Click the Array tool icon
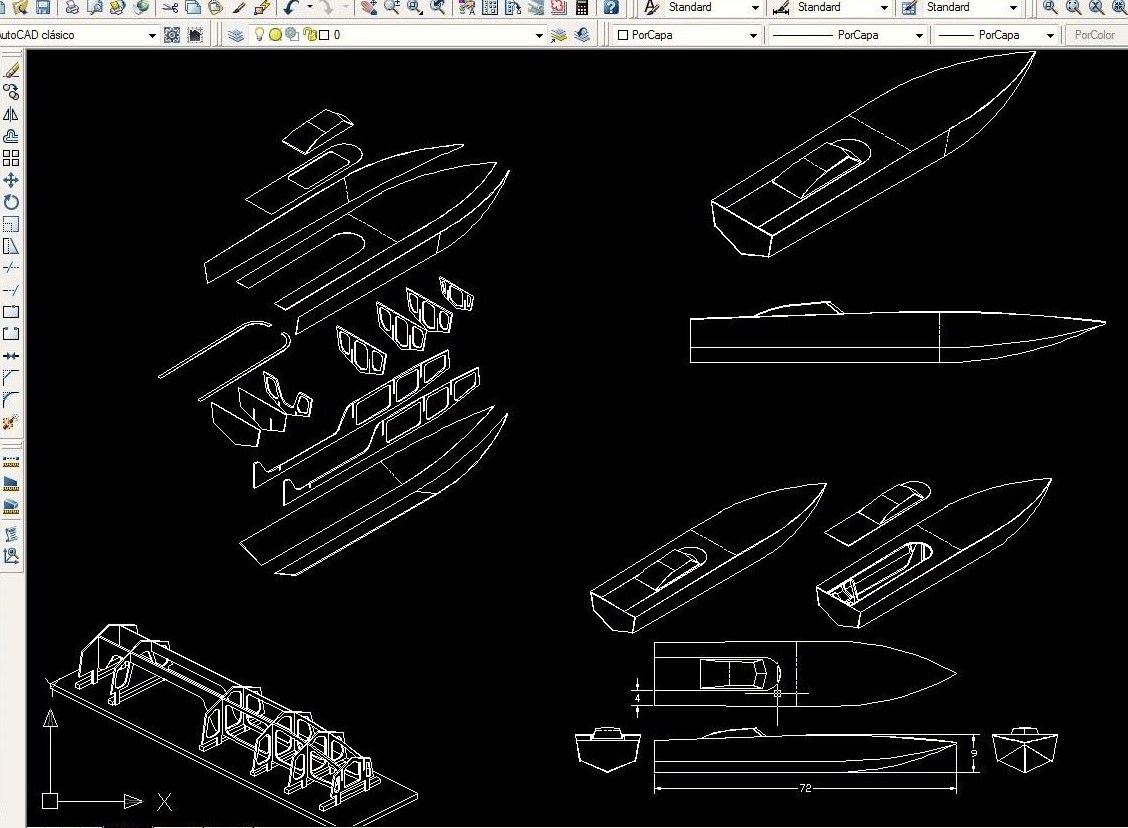1128x828 pixels. pyautogui.click(x=11, y=158)
